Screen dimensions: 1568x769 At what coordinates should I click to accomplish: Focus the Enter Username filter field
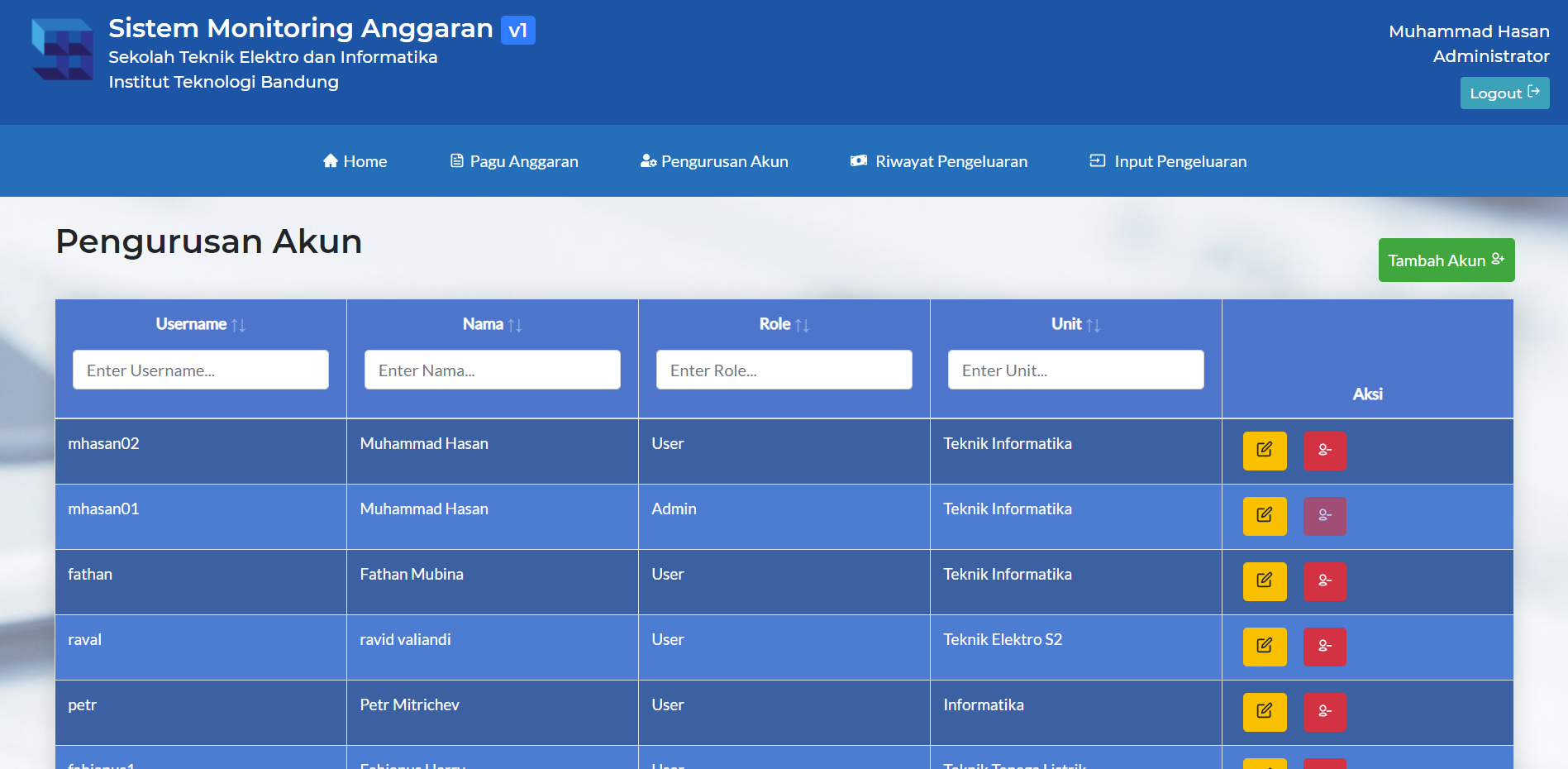click(201, 370)
